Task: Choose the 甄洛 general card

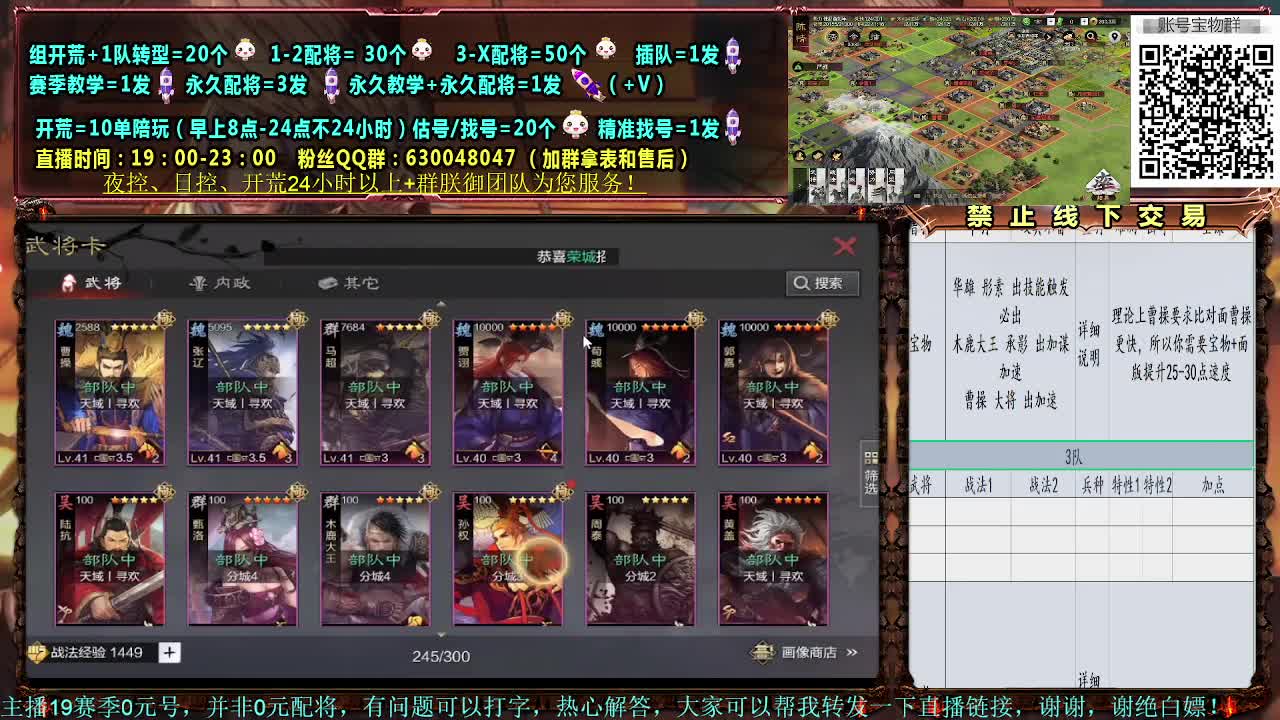Action: (x=242, y=559)
